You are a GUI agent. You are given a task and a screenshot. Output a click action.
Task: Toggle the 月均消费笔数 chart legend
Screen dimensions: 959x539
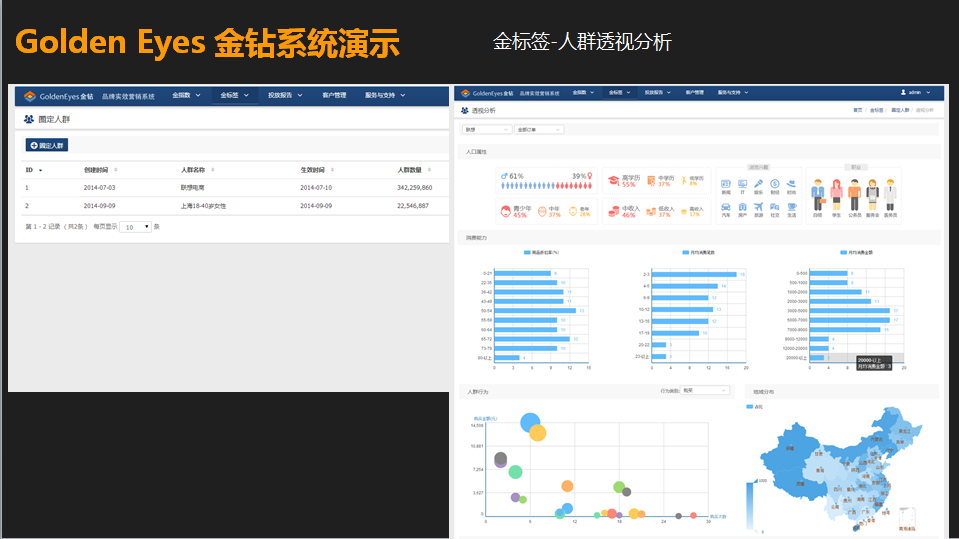tap(698, 252)
